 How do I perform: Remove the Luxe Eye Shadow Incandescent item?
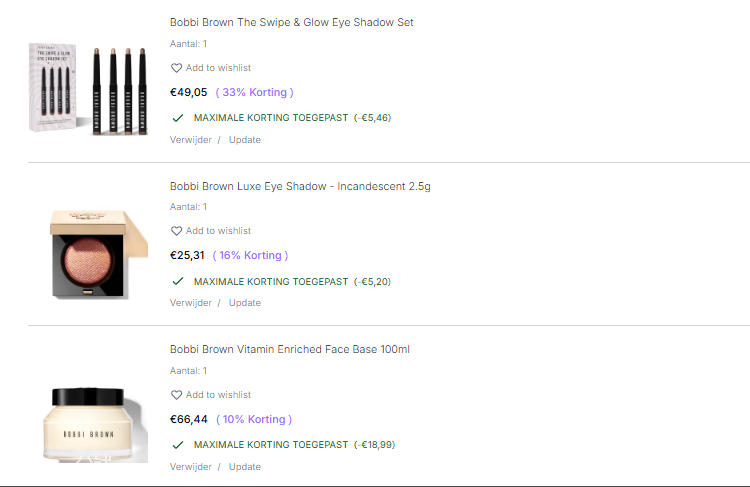point(190,303)
